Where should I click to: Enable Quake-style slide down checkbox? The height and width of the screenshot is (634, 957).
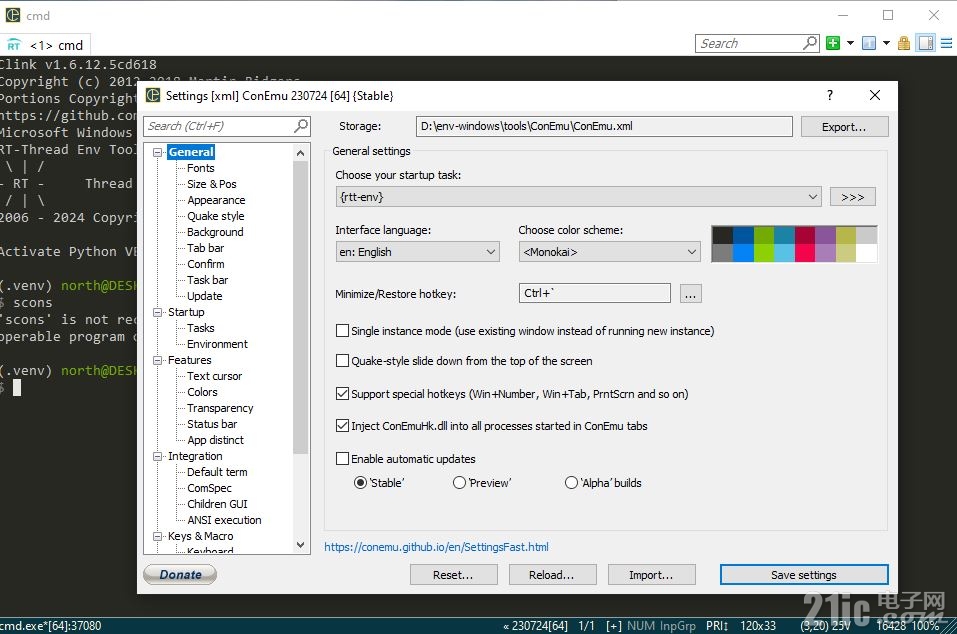pos(342,361)
